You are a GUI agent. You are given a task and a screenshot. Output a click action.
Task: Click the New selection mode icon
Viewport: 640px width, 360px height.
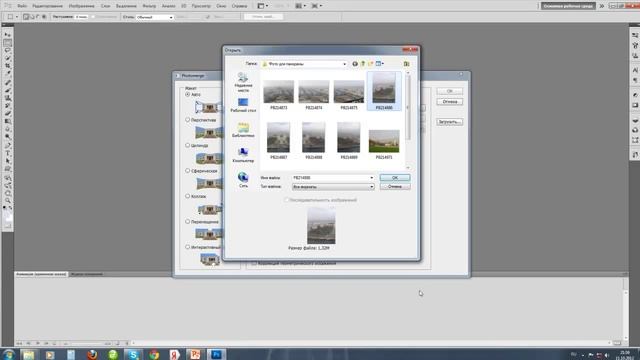coord(26,17)
